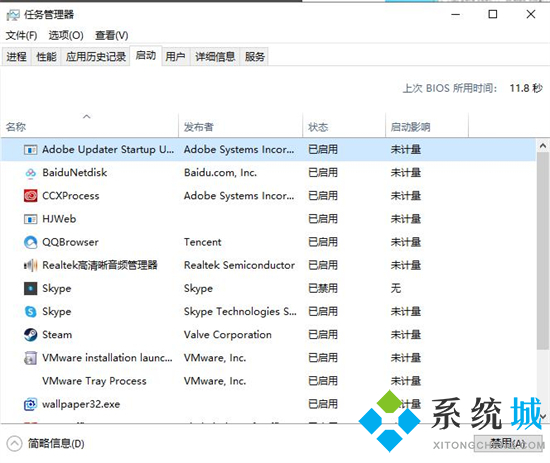Select the wallpaper32.exe row name
Screen dimensions: 550x463
point(81,404)
